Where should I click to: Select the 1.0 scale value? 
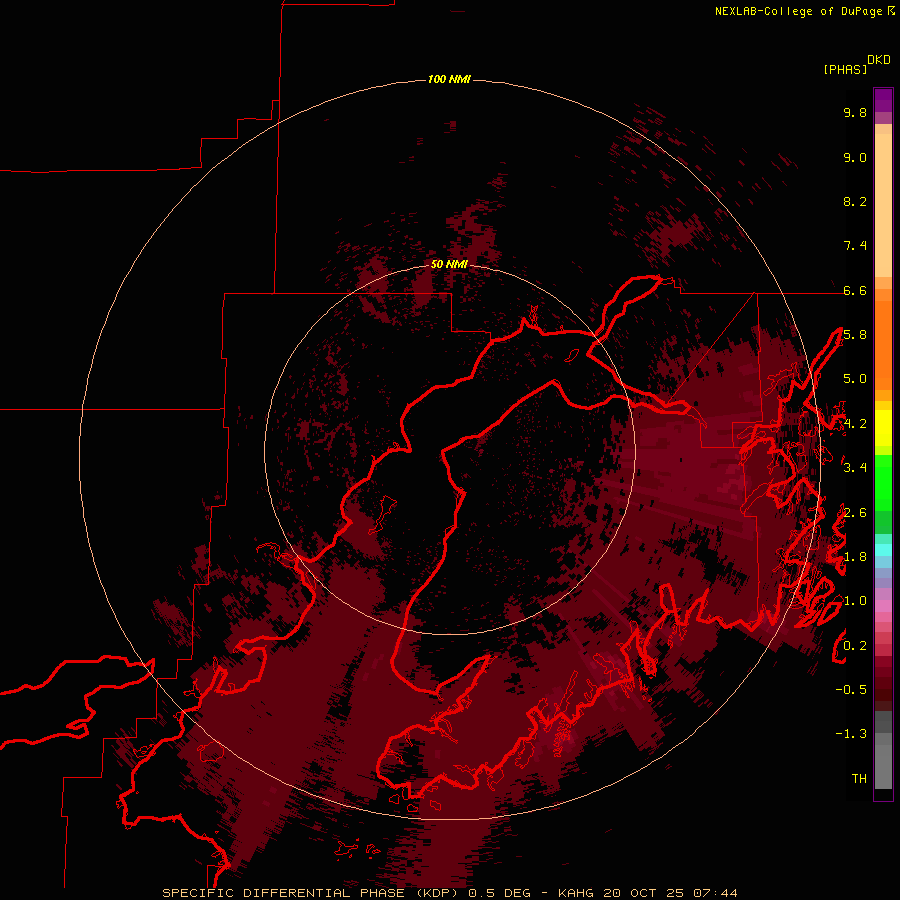click(855, 601)
